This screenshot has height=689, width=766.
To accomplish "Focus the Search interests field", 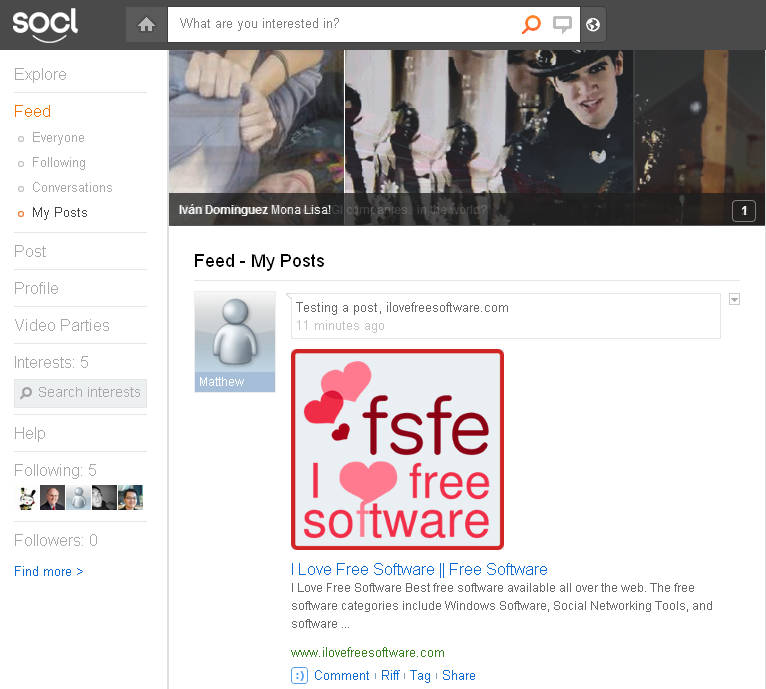I will [80, 393].
